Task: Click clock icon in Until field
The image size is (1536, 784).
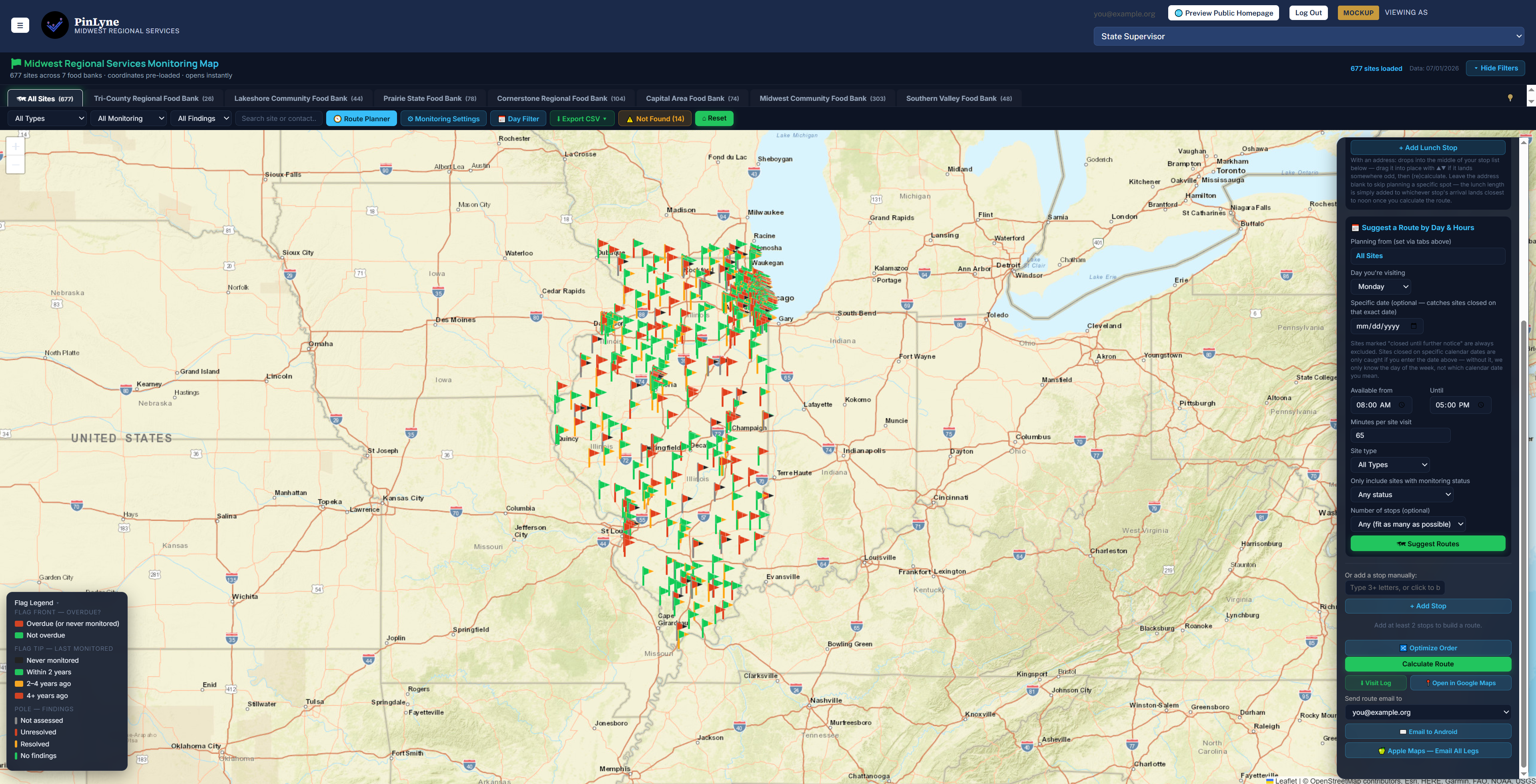Action: (x=1481, y=405)
